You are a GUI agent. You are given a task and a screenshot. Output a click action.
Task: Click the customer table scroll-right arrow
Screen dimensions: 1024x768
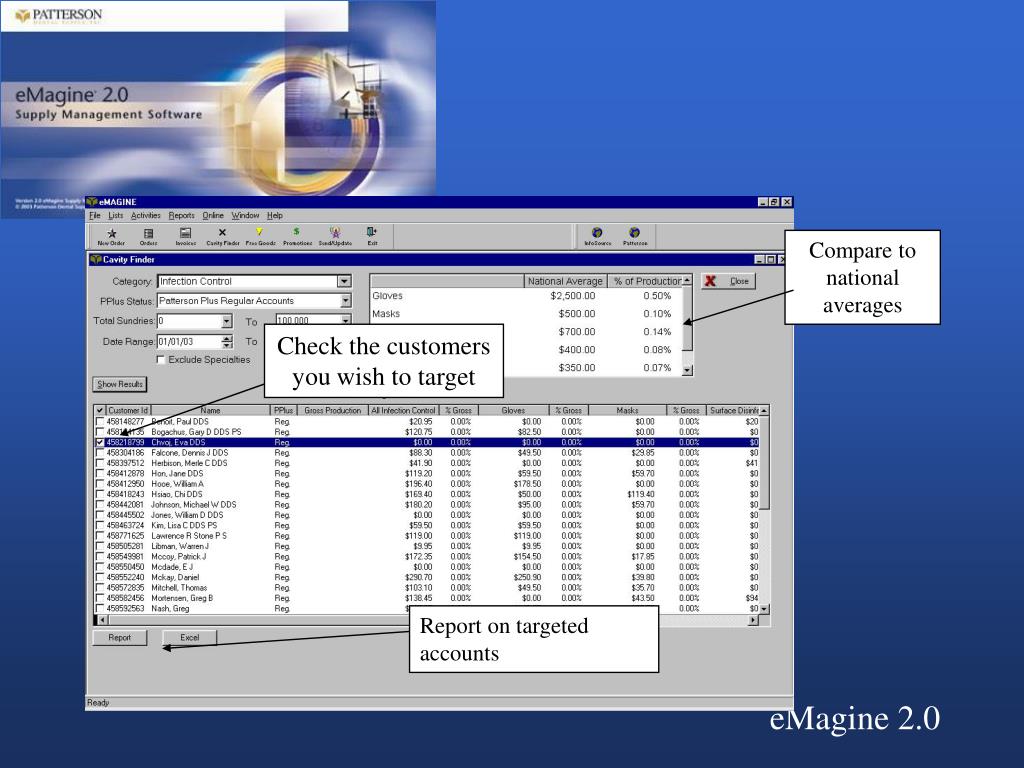[753, 620]
